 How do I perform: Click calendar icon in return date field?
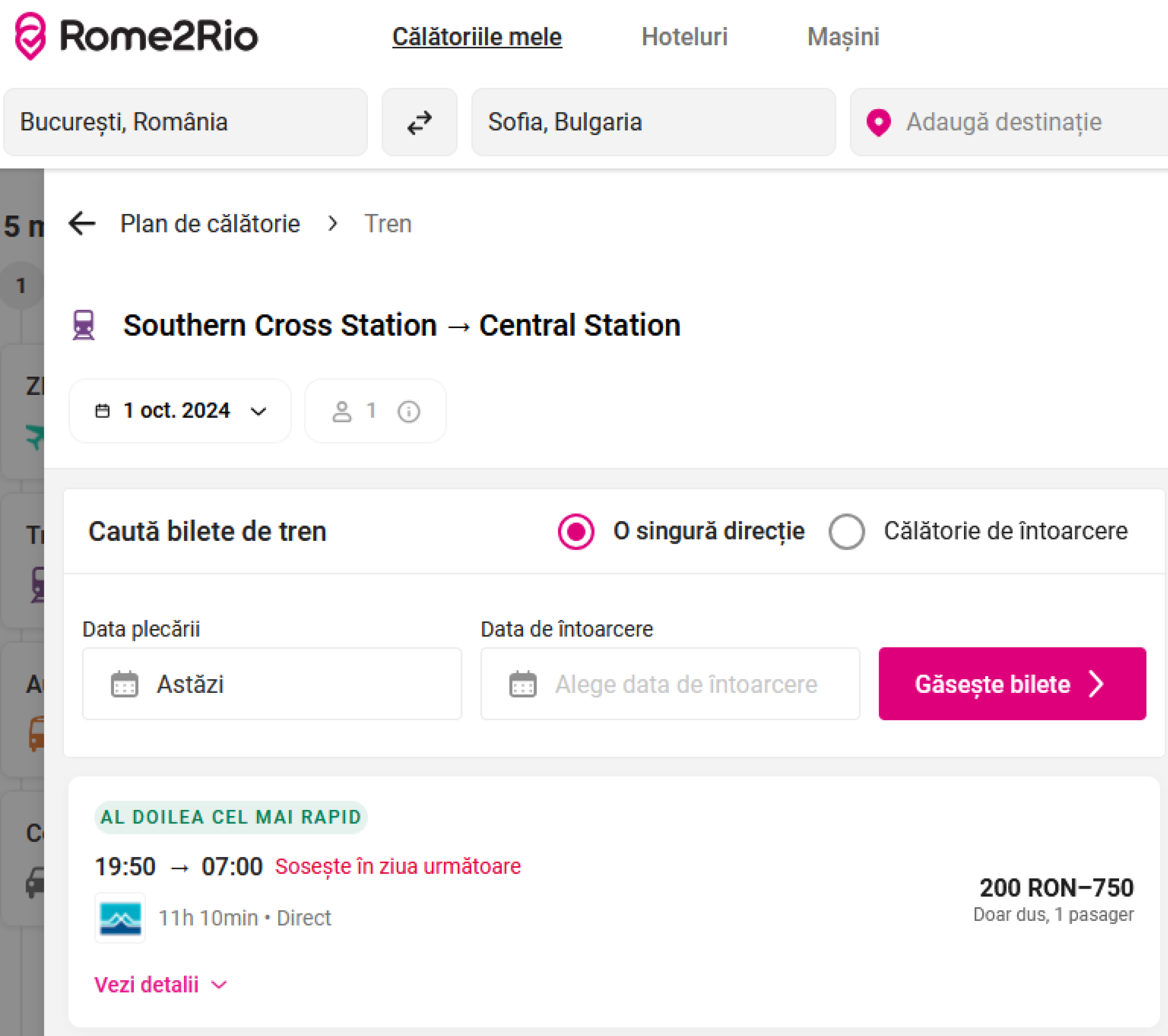tap(522, 684)
